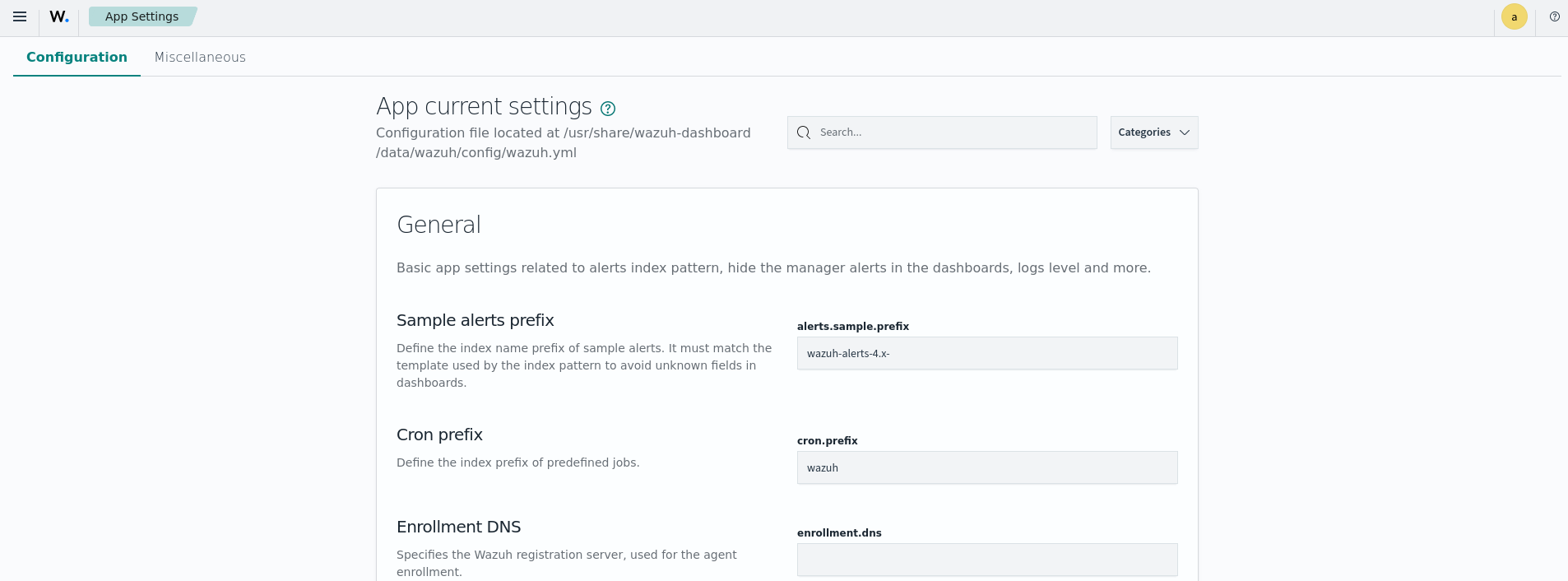This screenshot has height=581, width=1568.
Task: Click help icon beside App current settings
Action: pyautogui.click(x=608, y=109)
